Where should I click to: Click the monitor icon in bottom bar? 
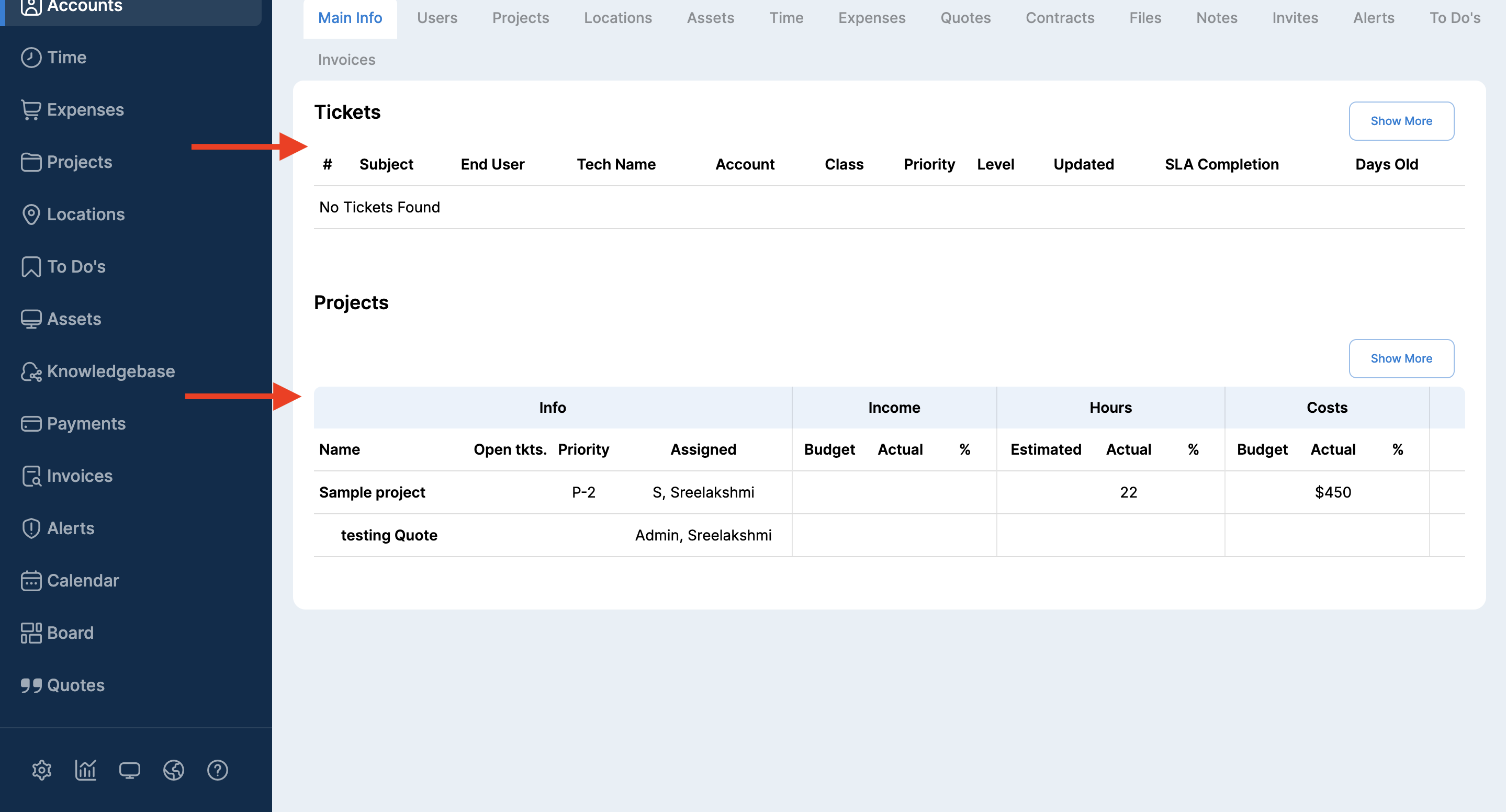coord(129,770)
